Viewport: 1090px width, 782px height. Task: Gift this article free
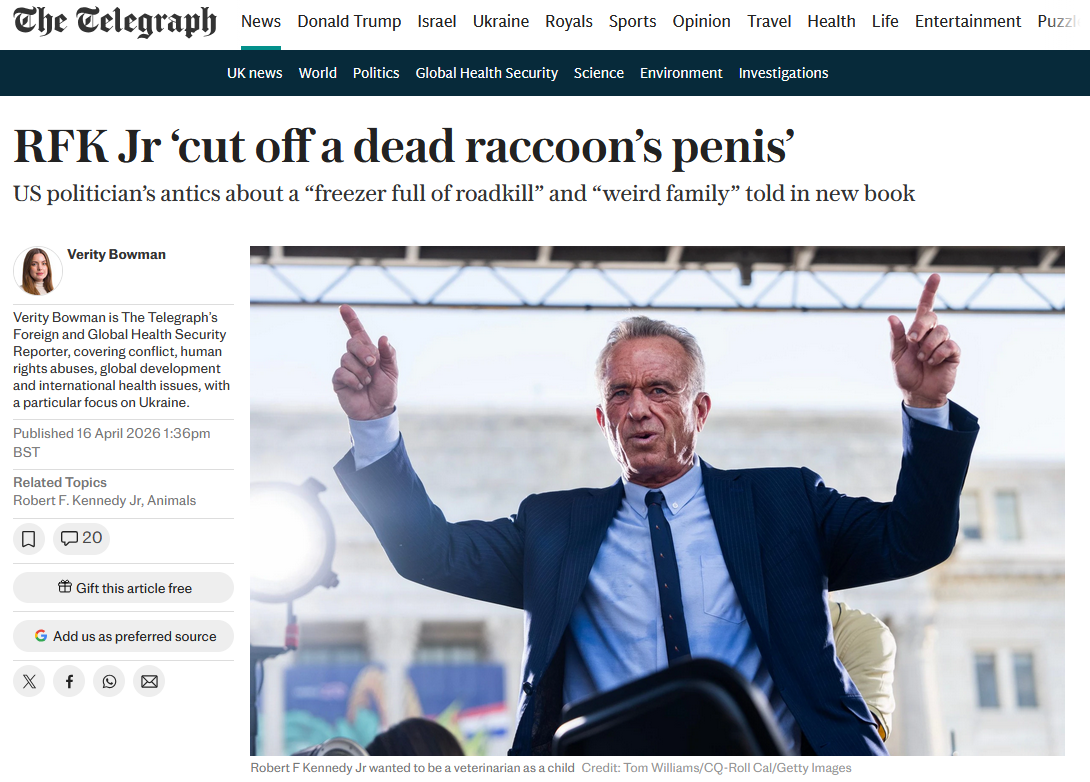[124, 588]
